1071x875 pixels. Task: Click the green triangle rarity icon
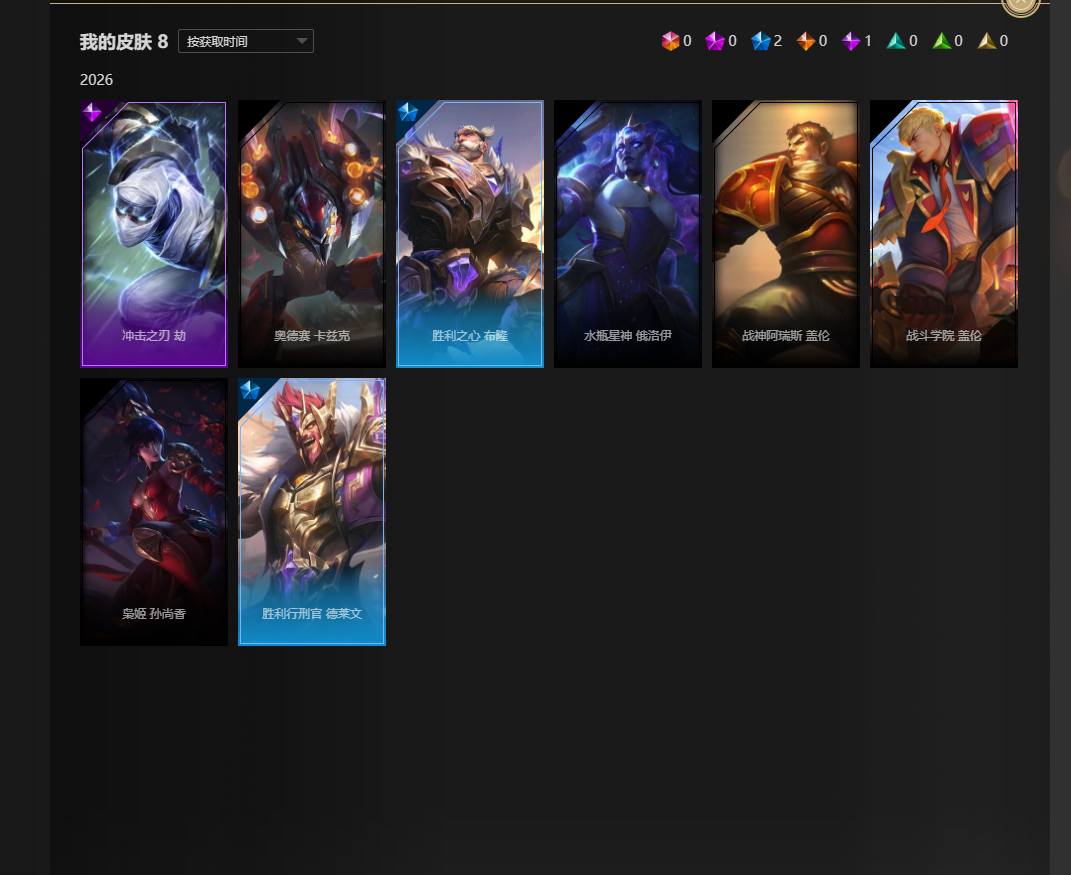coord(941,41)
